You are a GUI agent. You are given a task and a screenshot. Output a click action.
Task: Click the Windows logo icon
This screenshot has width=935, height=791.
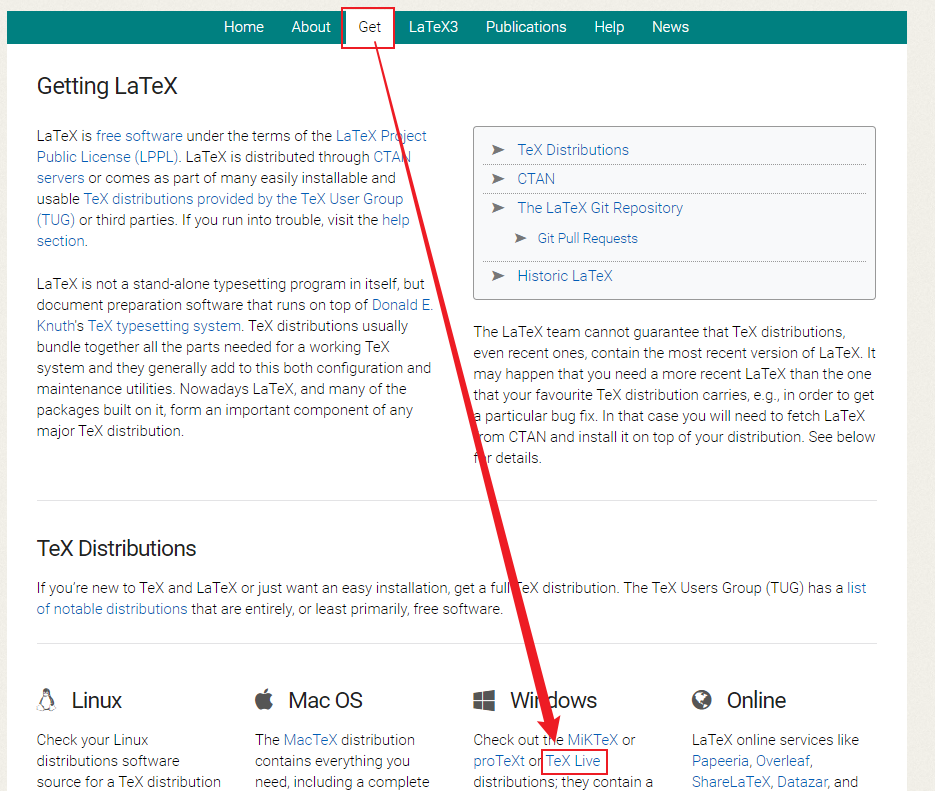click(486, 700)
